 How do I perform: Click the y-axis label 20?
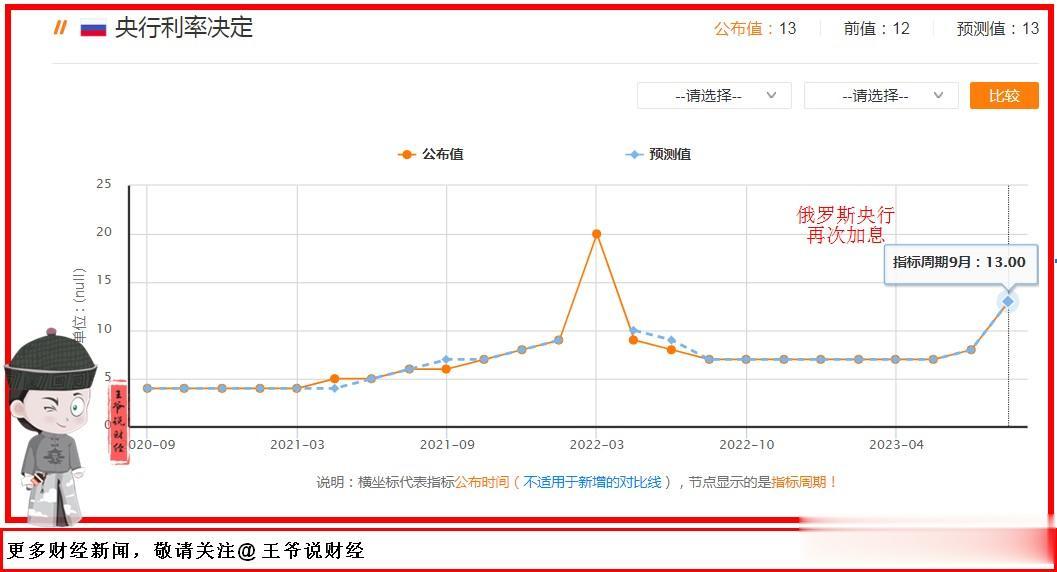104,232
